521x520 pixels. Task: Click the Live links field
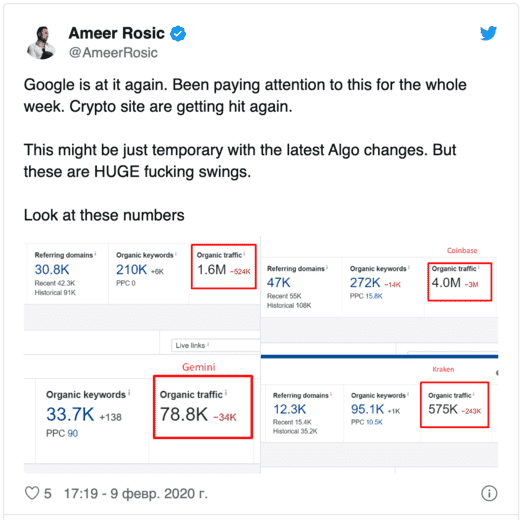[216, 345]
